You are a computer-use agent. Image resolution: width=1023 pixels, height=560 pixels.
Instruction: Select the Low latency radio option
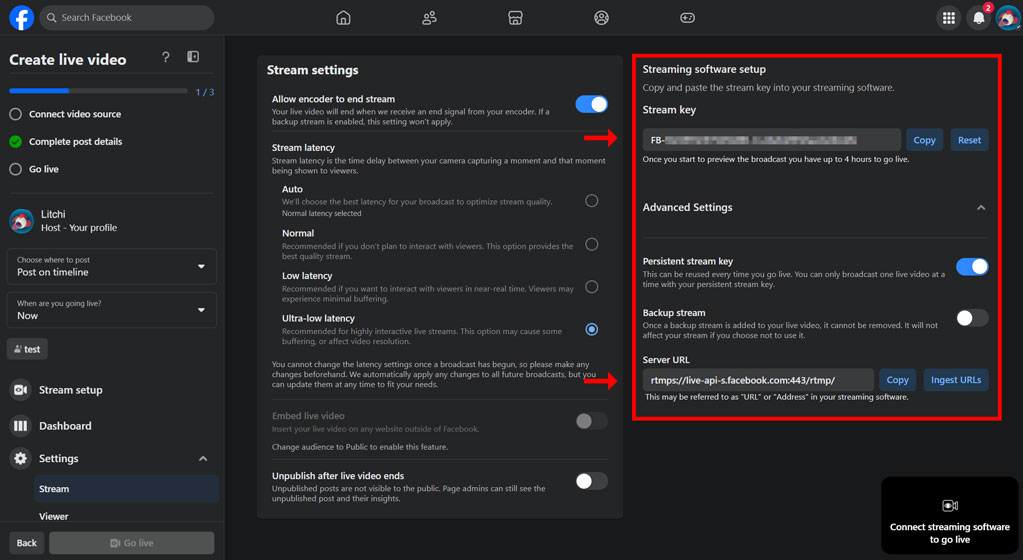592,287
